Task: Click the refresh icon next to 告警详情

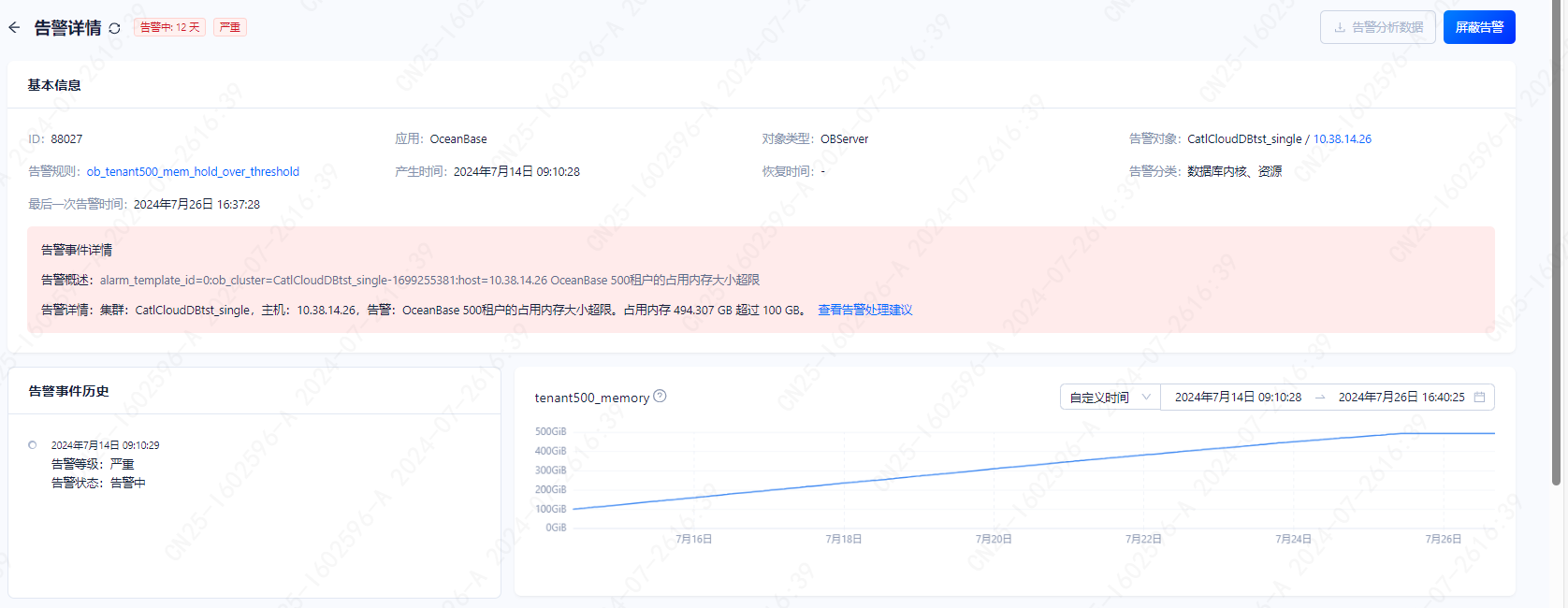Action: (114, 28)
